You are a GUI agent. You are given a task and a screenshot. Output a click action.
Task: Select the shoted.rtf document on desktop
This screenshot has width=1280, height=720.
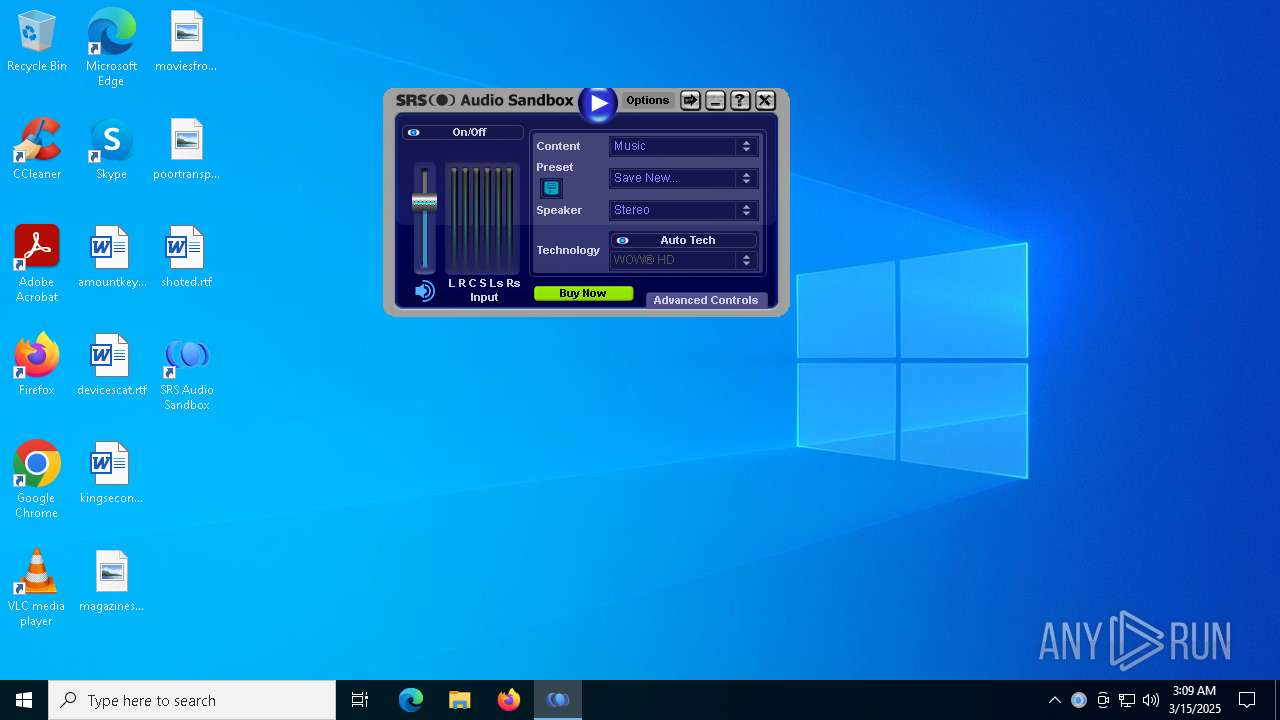tap(186, 258)
